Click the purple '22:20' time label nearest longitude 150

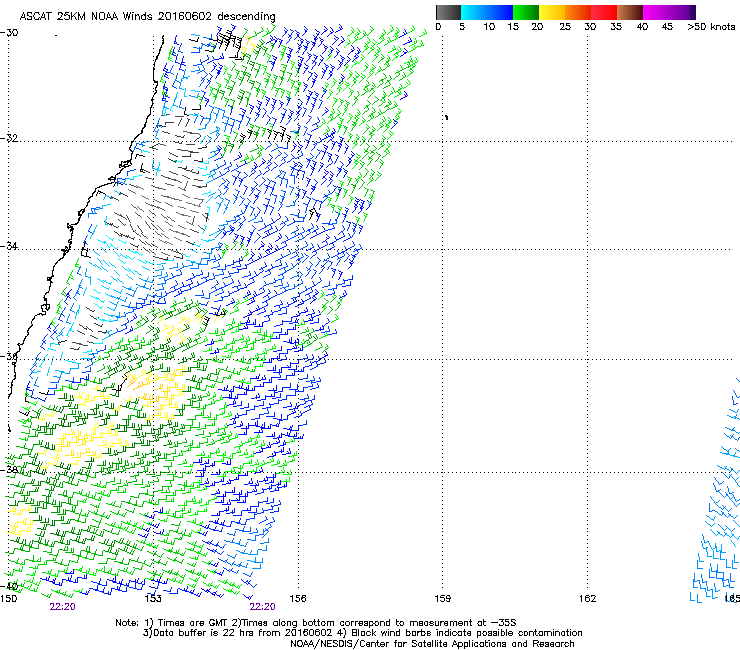tap(62, 607)
